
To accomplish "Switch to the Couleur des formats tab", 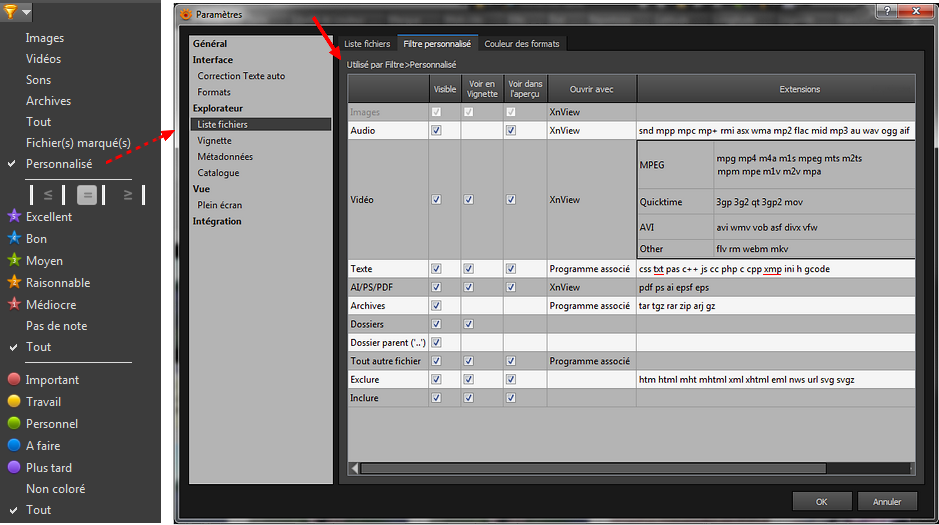I will pyautogui.click(x=522, y=44).
